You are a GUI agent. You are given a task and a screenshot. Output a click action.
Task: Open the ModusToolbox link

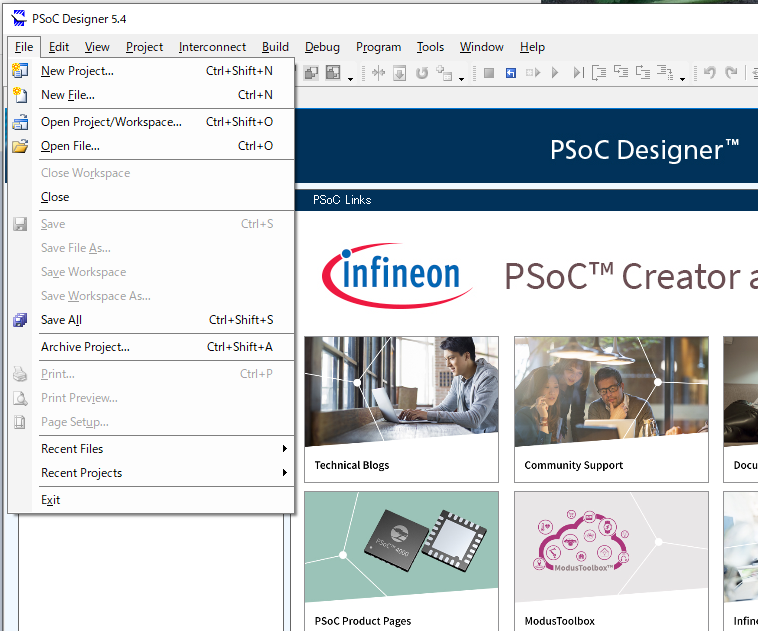tap(559, 621)
